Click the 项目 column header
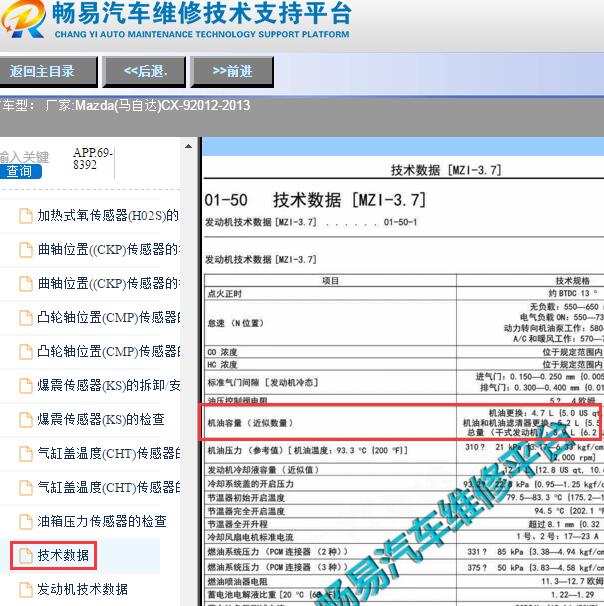Screen dimensions: 604x606 tap(330, 281)
